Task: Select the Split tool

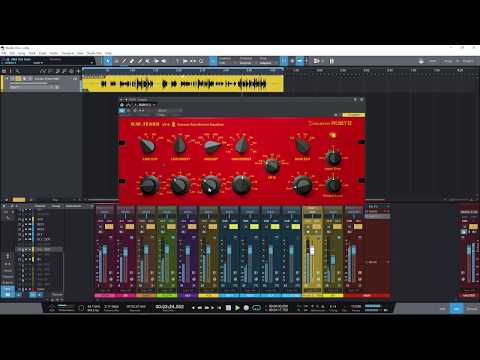Action: (x=124, y=61)
